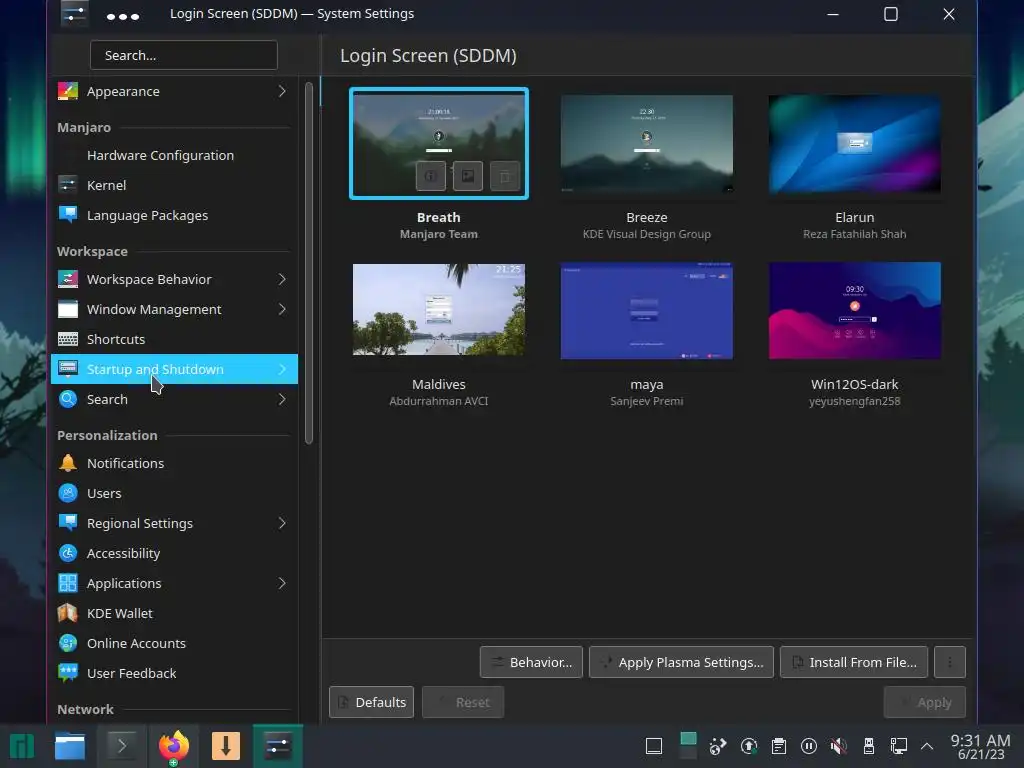
Task: Click the three-dot menu in title bar
Action: (123, 16)
